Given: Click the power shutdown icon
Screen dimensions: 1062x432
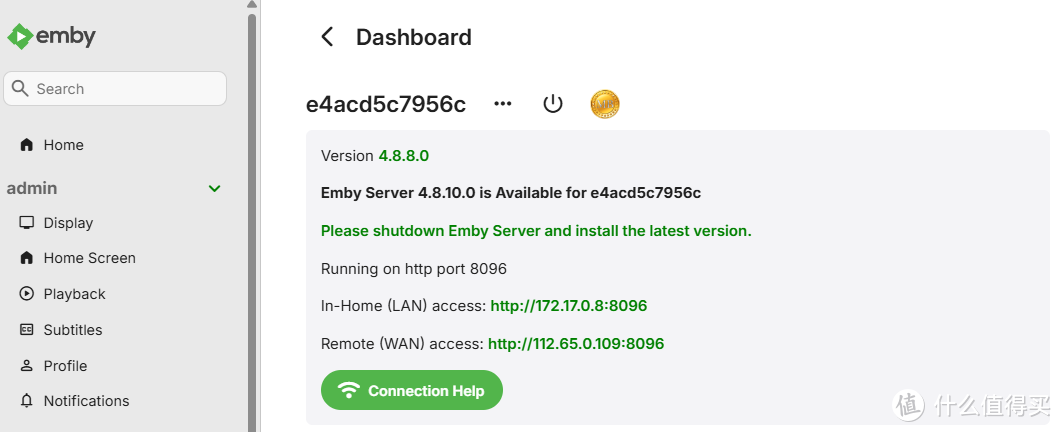Looking at the screenshot, I should (x=553, y=104).
